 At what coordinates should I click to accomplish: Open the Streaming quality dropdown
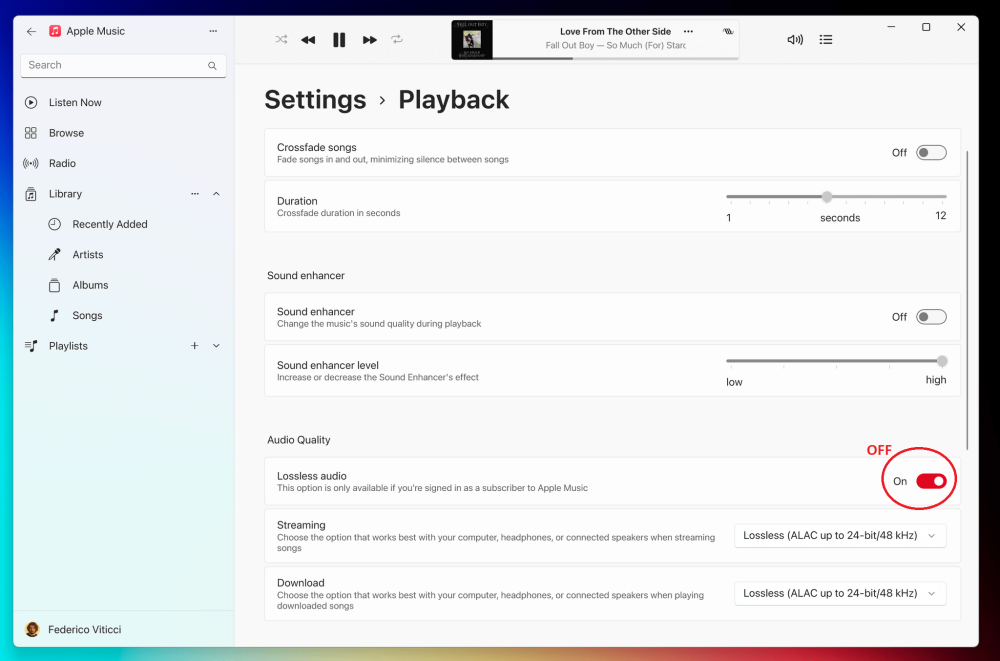(840, 535)
